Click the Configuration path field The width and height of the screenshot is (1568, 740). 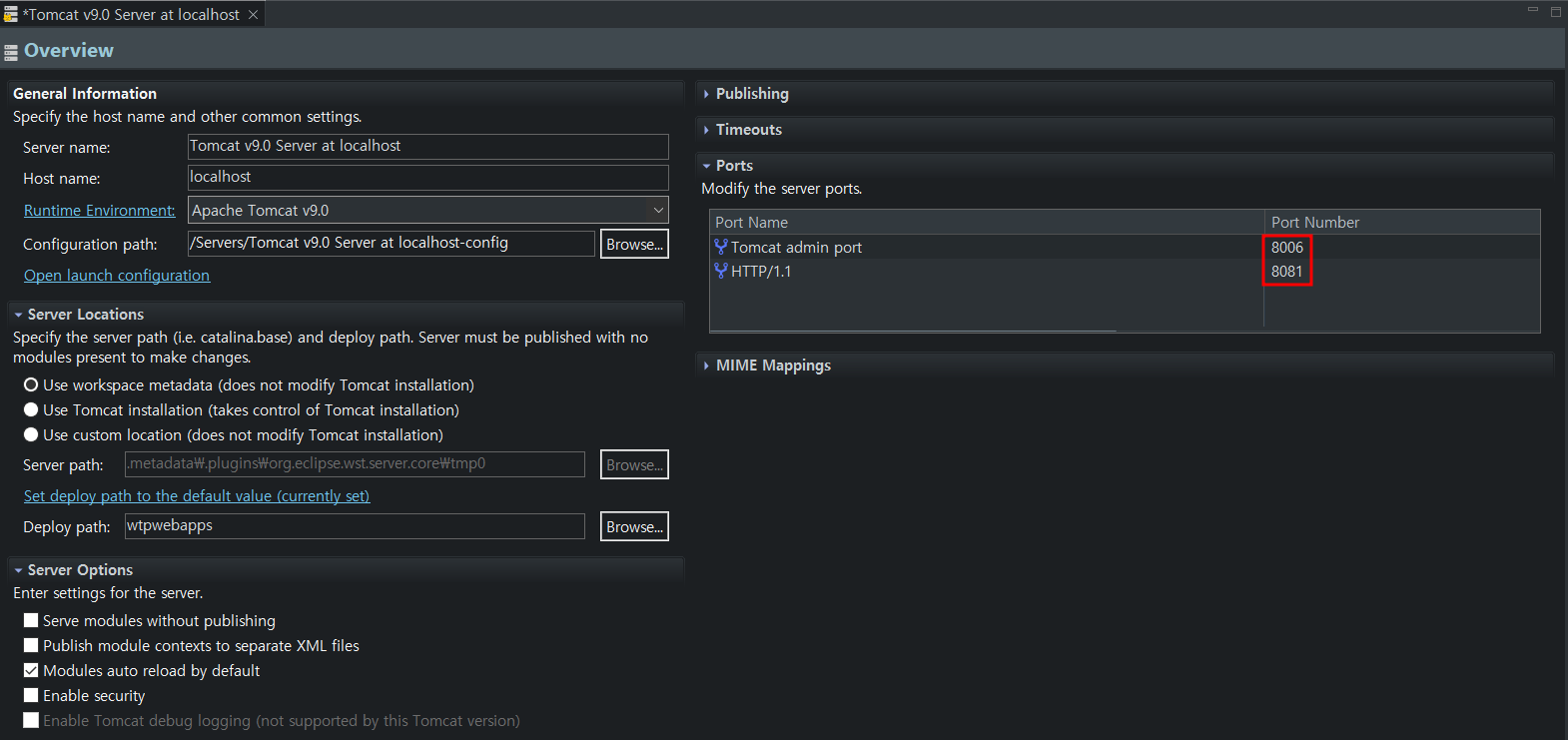(x=392, y=243)
